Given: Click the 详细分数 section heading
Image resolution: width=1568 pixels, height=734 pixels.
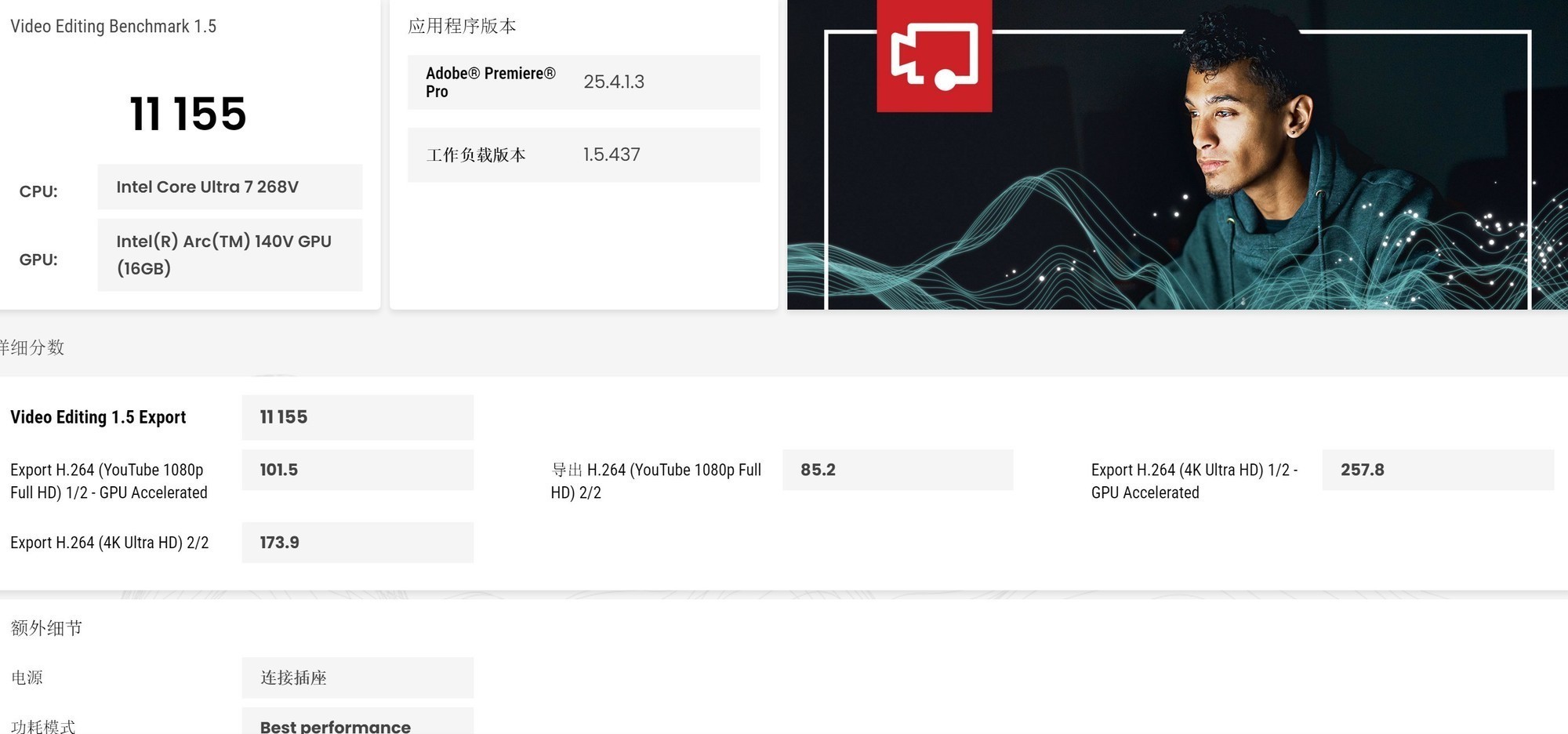Looking at the screenshot, I should pyautogui.click(x=31, y=347).
